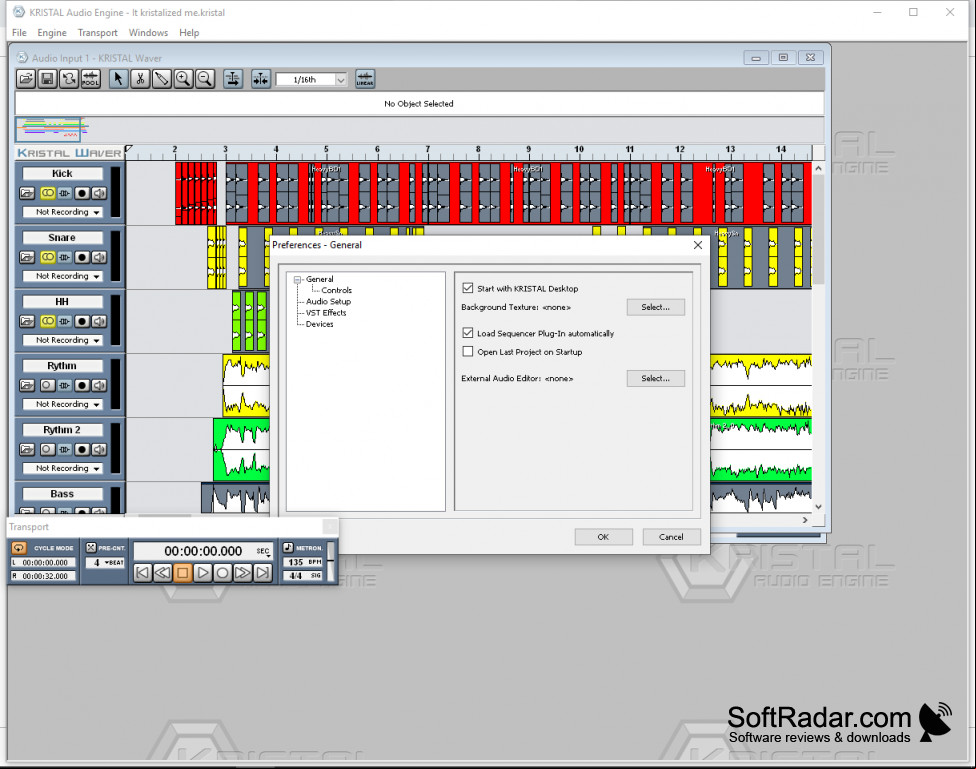The height and width of the screenshot is (769, 976).
Task: Save project with the floppy disk icon
Action: [47, 79]
